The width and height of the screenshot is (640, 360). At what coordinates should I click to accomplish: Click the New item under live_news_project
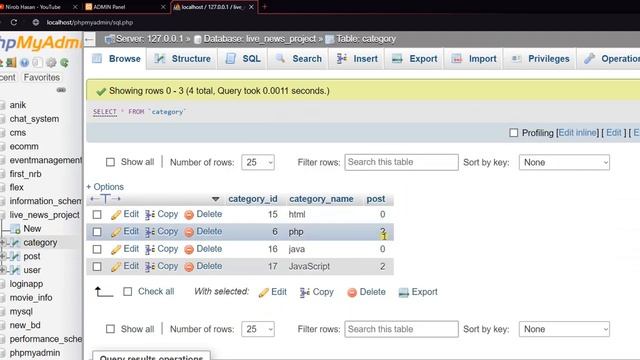(x=32, y=229)
